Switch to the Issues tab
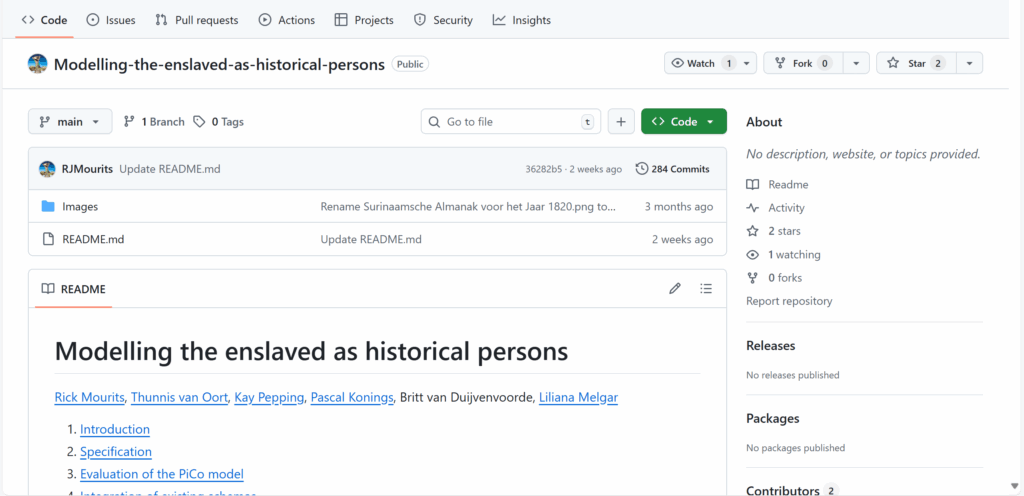Image resolution: width=1024 pixels, height=496 pixels. coord(111,20)
